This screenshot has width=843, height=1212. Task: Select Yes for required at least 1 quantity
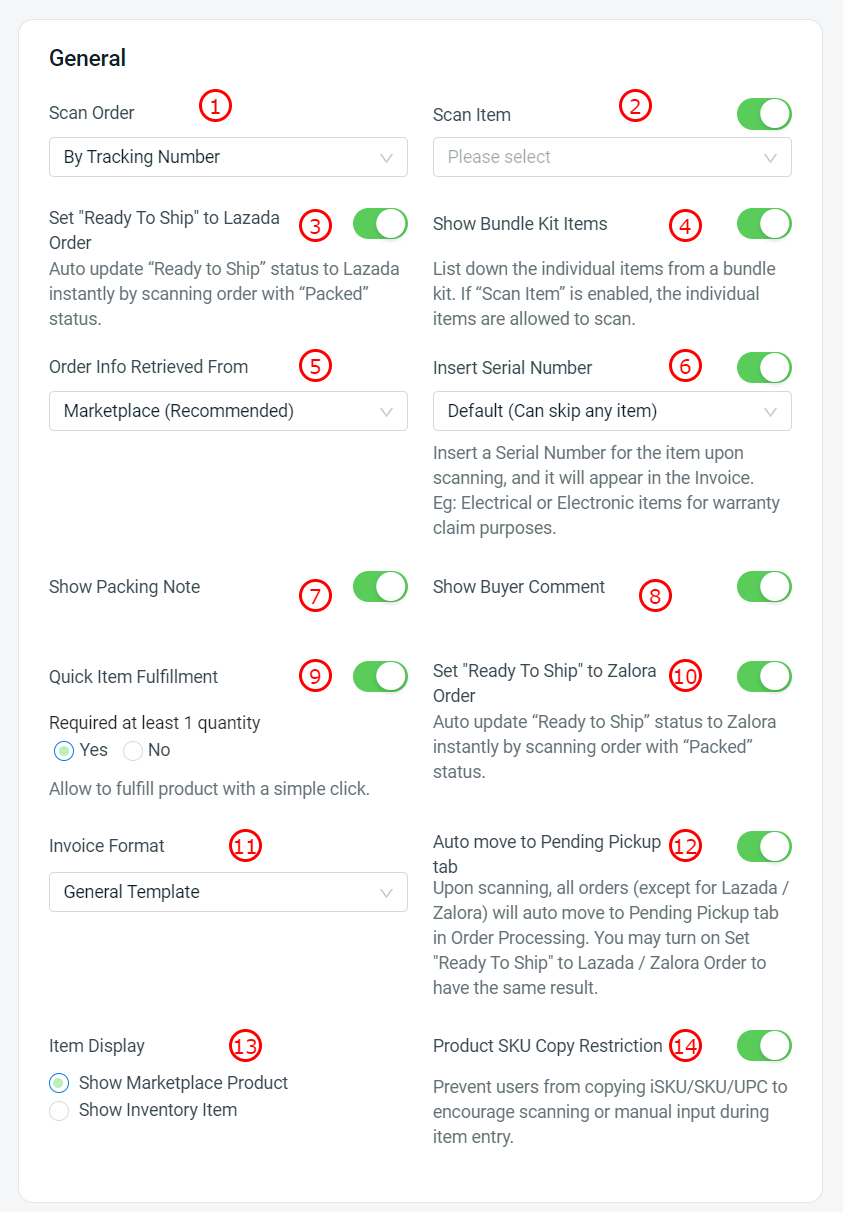tap(64, 751)
